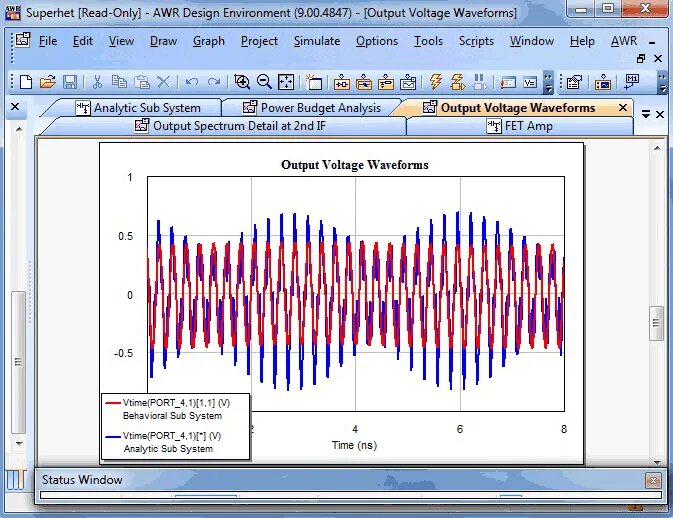The height and width of the screenshot is (518, 673).
Task: Click the New Project toolbar icon
Action: click(26, 82)
